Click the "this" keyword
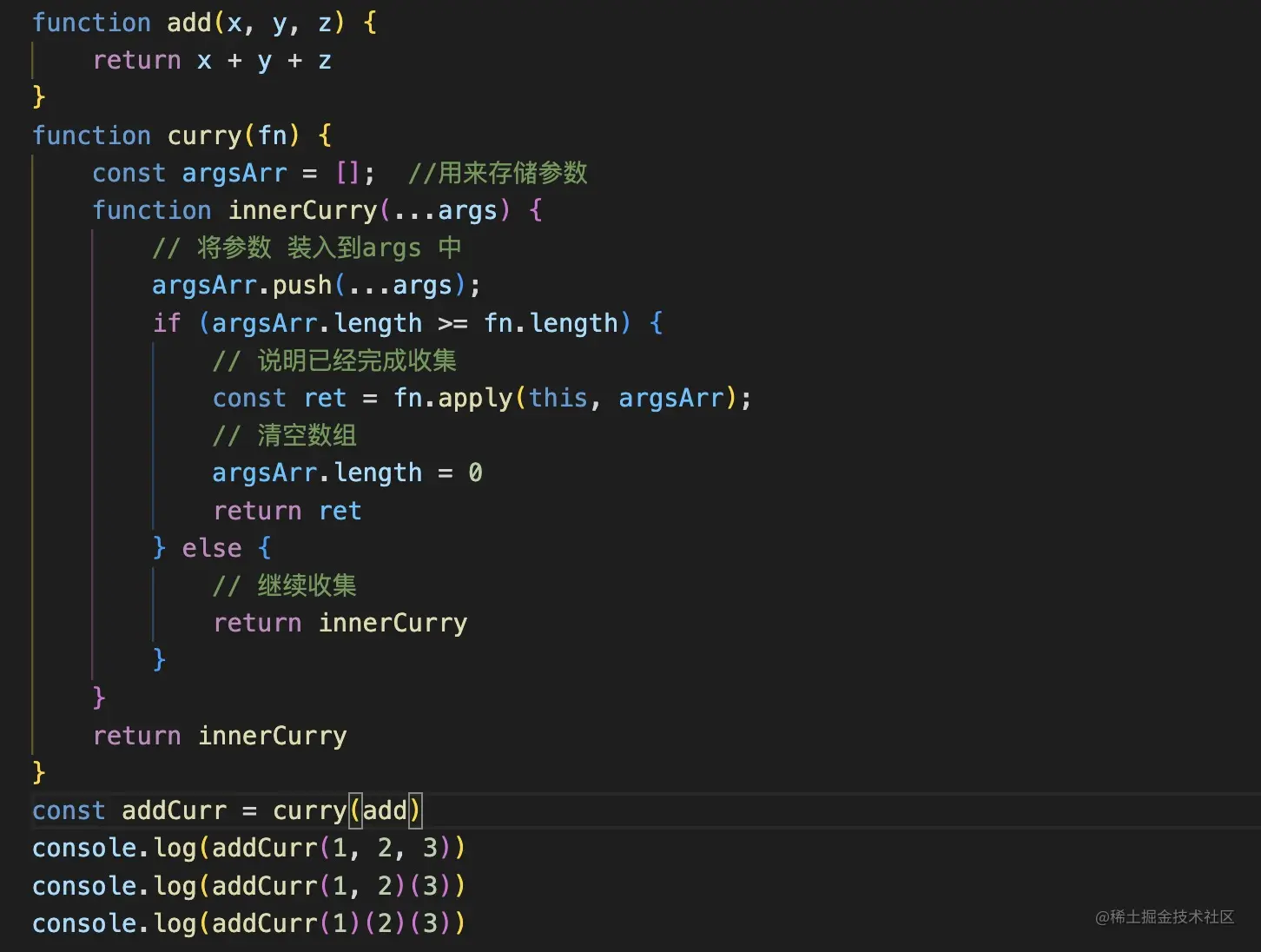Image resolution: width=1261 pixels, height=952 pixels. click(x=558, y=398)
